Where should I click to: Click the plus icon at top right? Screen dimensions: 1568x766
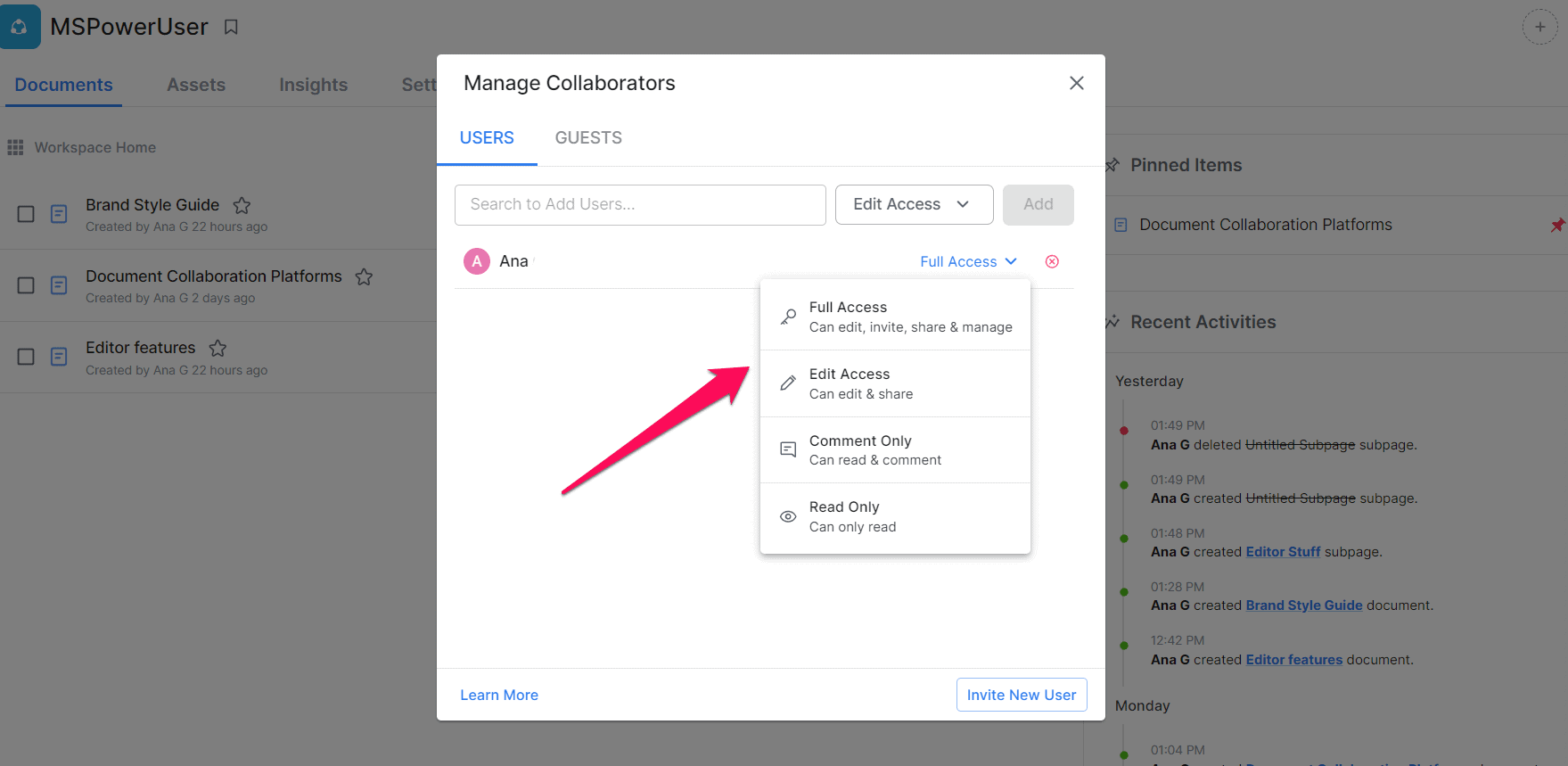coord(1539,27)
